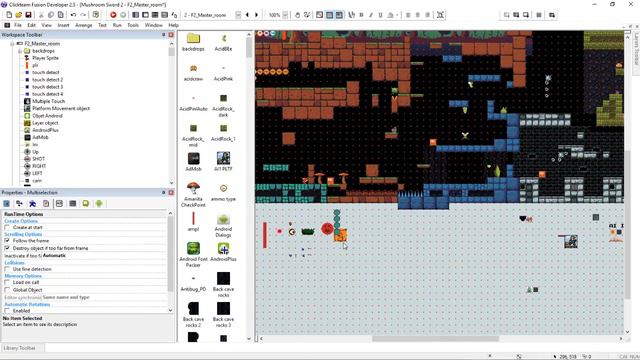Open the Run menu
This screenshot has height=360, width=640.
tap(117, 25)
